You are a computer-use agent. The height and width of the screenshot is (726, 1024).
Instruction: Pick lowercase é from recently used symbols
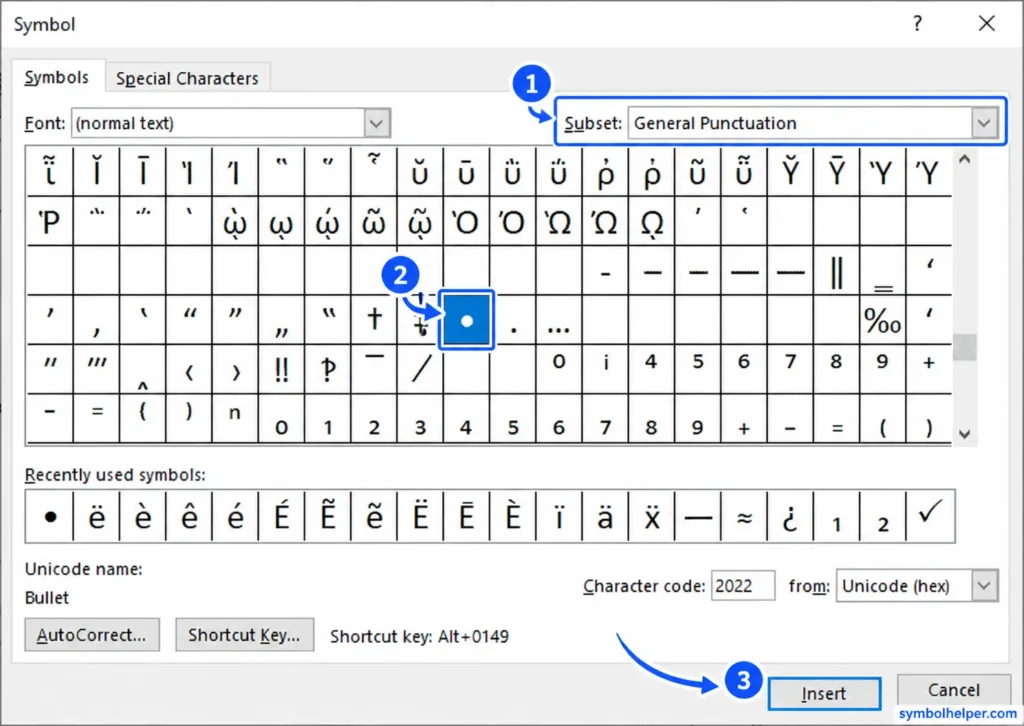pyautogui.click(x=235, y=516)
